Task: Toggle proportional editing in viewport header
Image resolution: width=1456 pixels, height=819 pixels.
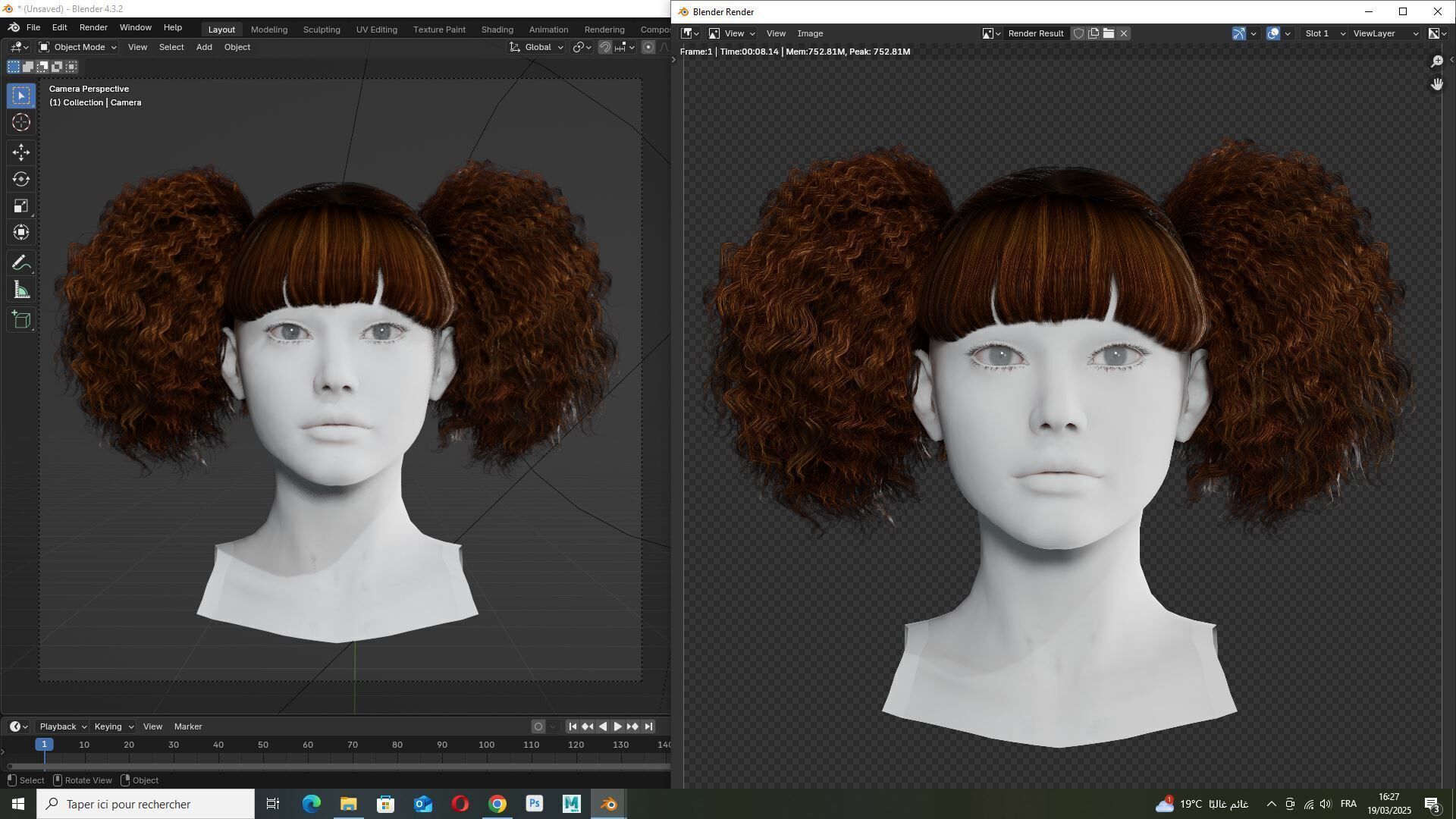Action: tap(648, 47)
